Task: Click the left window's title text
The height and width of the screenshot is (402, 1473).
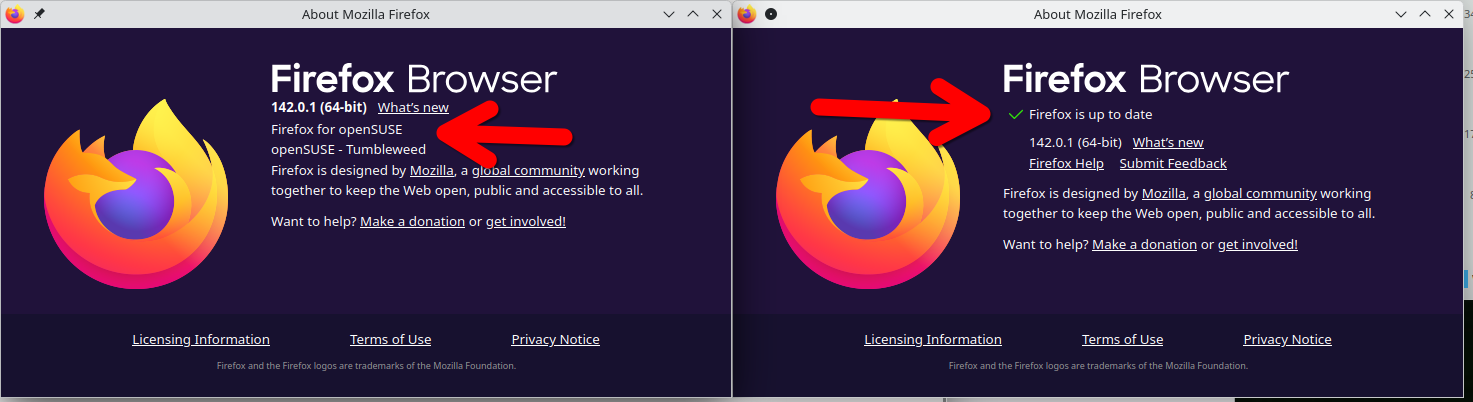Action: (x=366, y=14)
